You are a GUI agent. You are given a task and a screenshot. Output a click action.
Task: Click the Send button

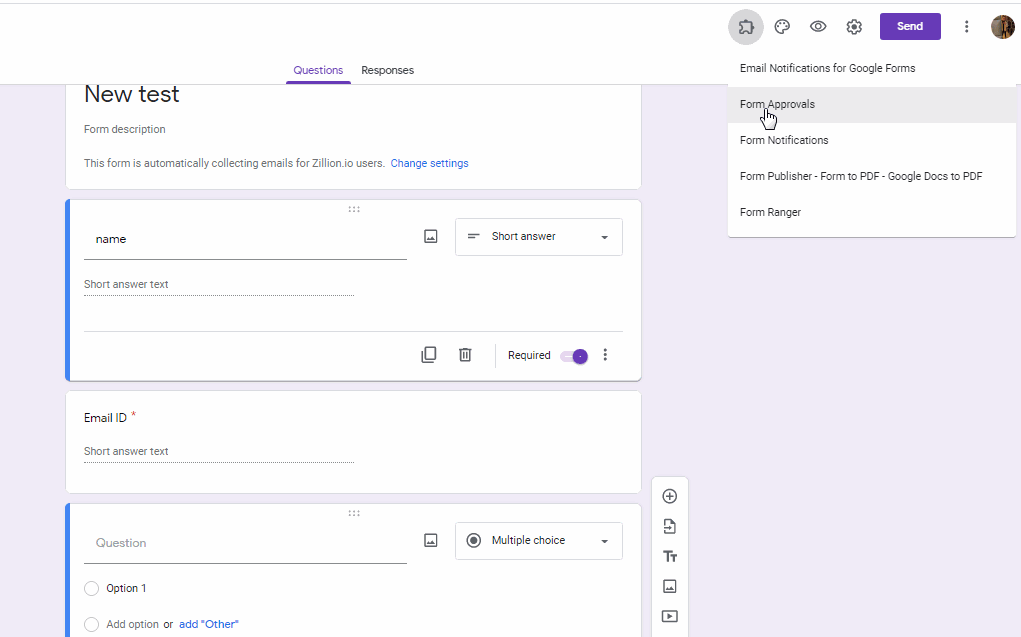point(910,27)
